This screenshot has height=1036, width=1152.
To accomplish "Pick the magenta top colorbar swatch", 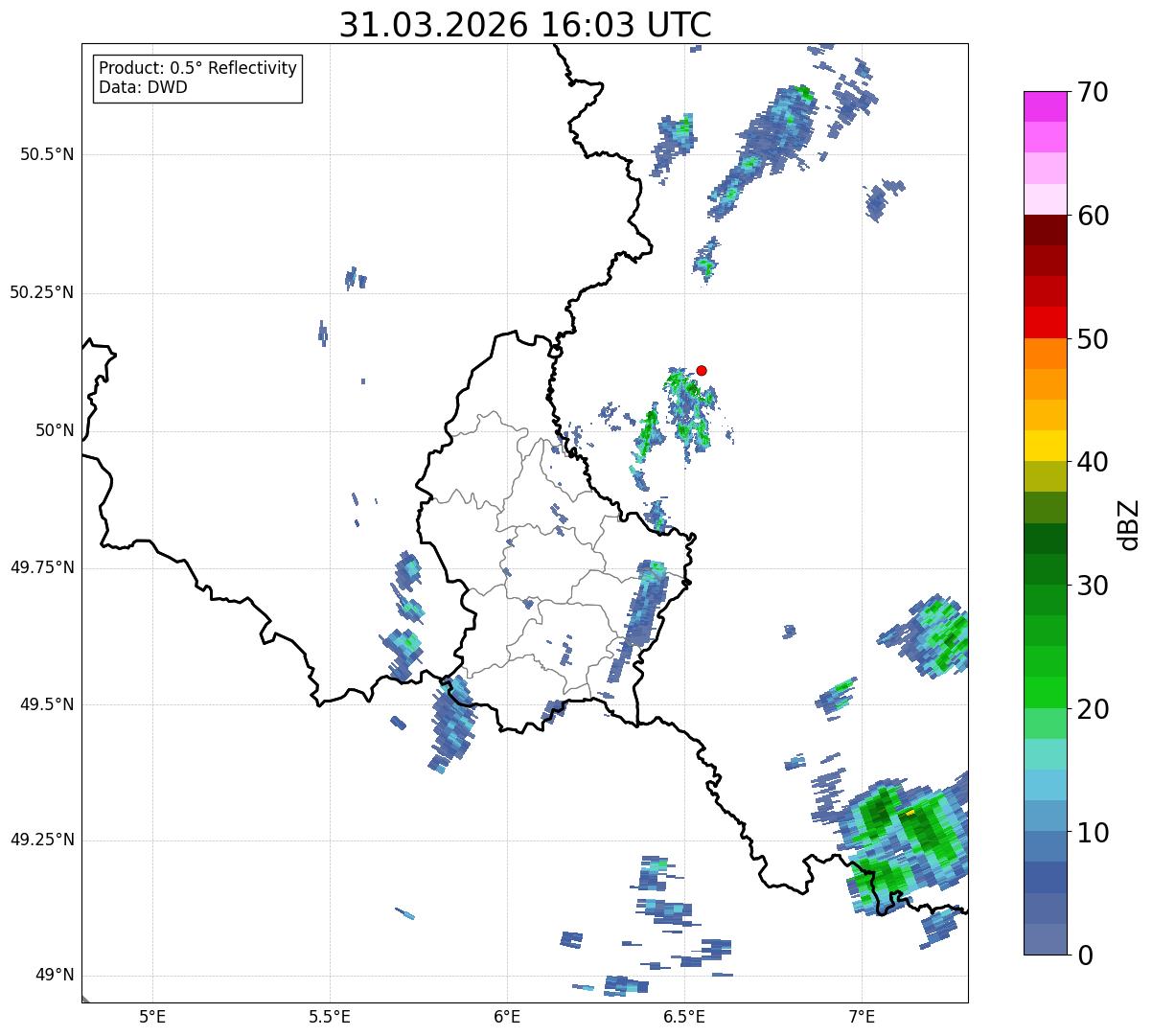I will (x=1045, y=106).
